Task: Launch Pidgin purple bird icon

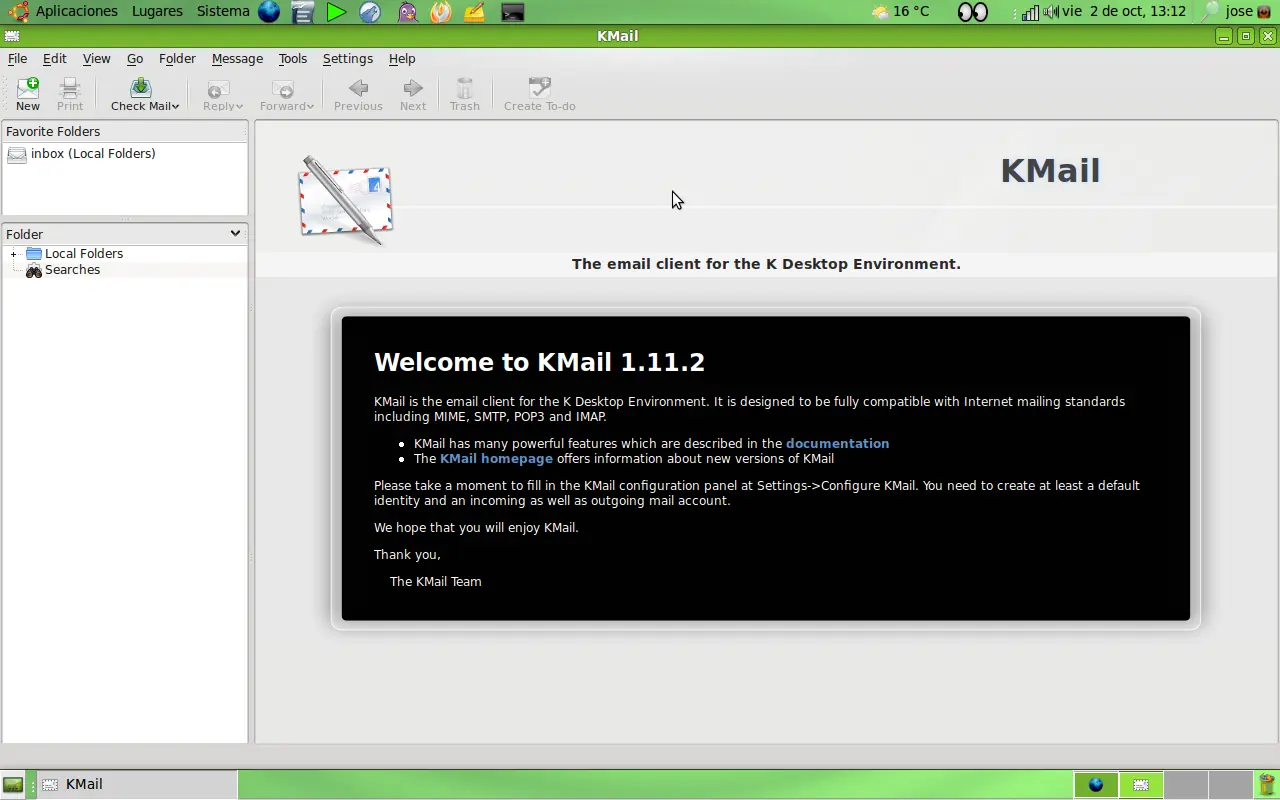Action: pyautogui.click(x=406, y=12)
